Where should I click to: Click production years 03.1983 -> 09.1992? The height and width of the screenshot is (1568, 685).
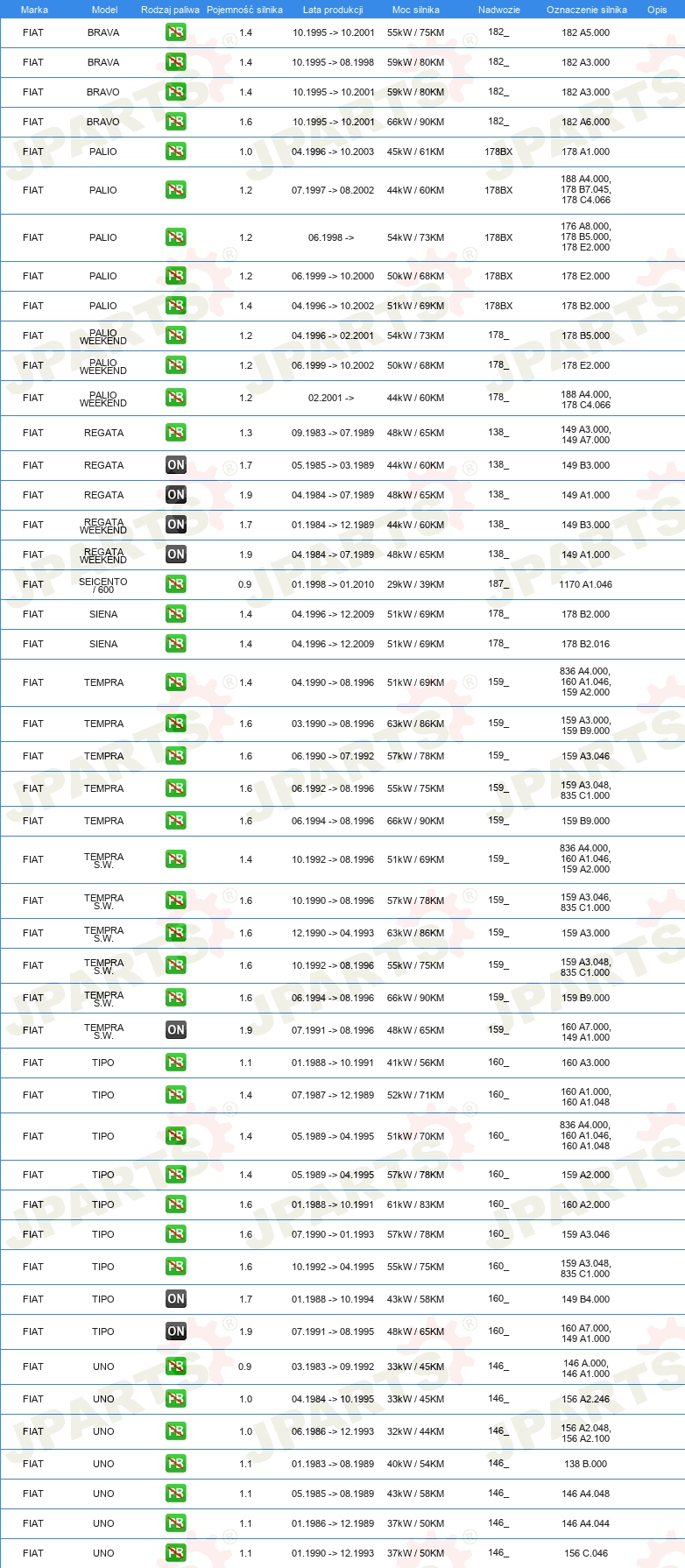pyautogui.click(x=333, y=1367)
